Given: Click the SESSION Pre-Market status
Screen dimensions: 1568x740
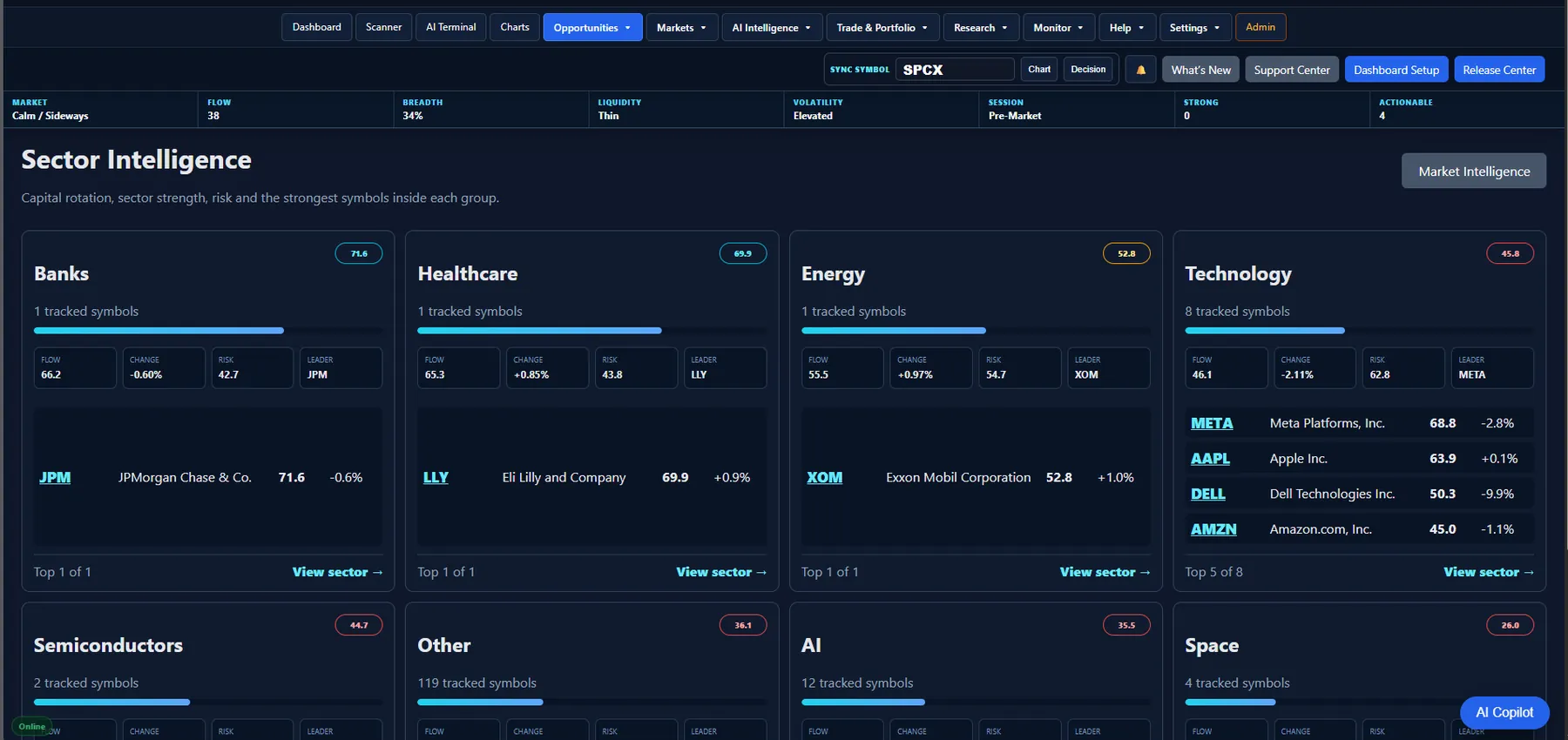Looking at the screenshot, I should pyautogui.click(x=1075, y=110).
